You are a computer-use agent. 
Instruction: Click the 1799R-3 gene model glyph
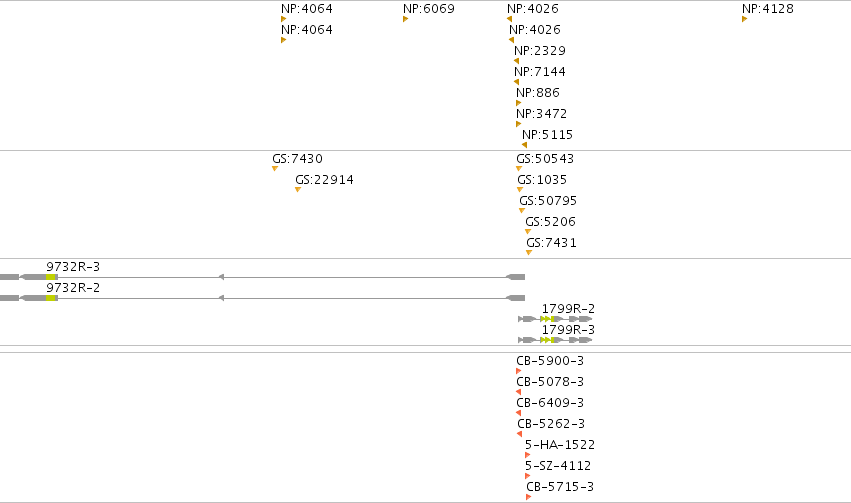(x=555, y=340)
